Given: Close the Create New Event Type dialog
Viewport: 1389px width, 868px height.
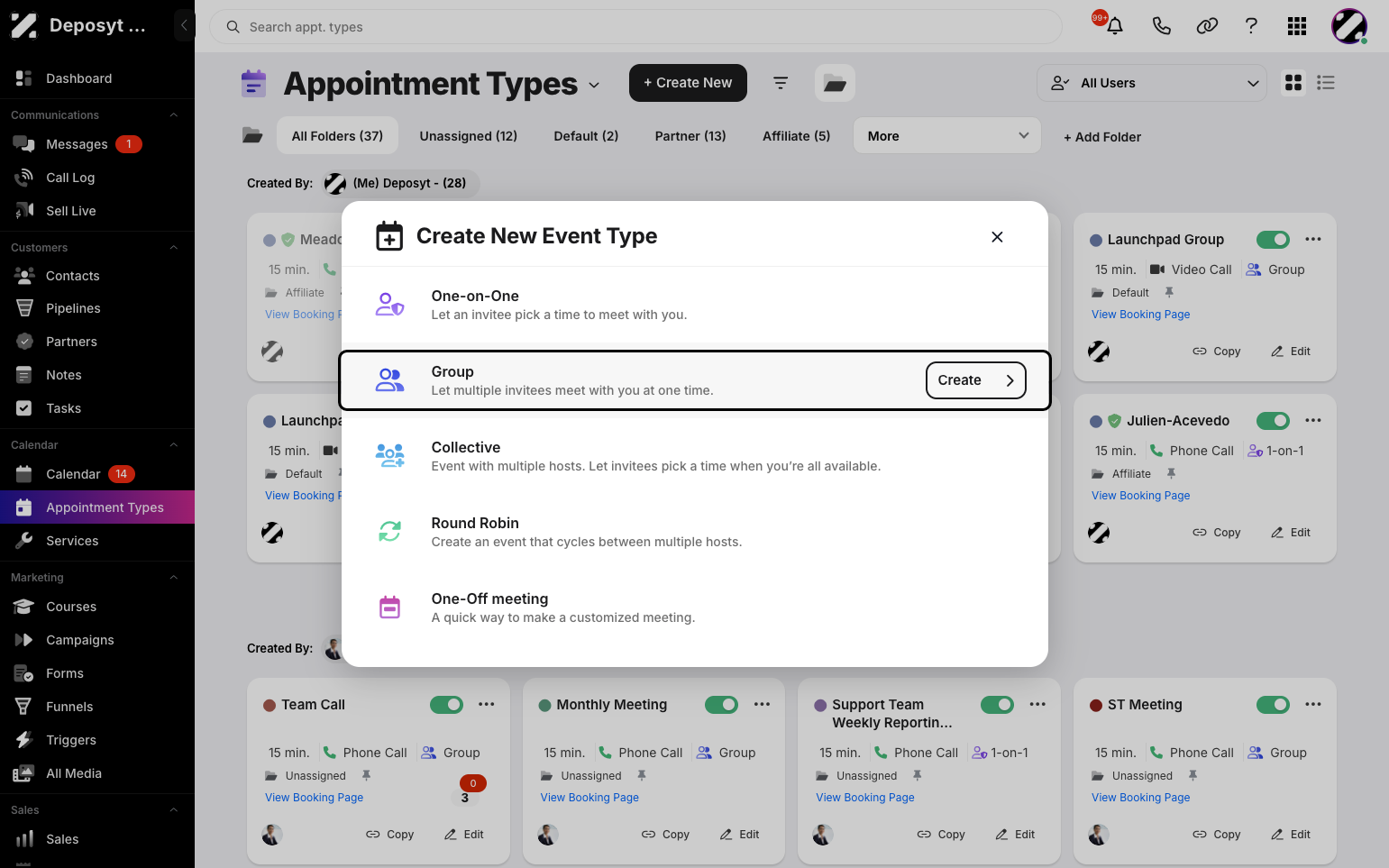Looking at the screenshot, I should tap(997, 237).
